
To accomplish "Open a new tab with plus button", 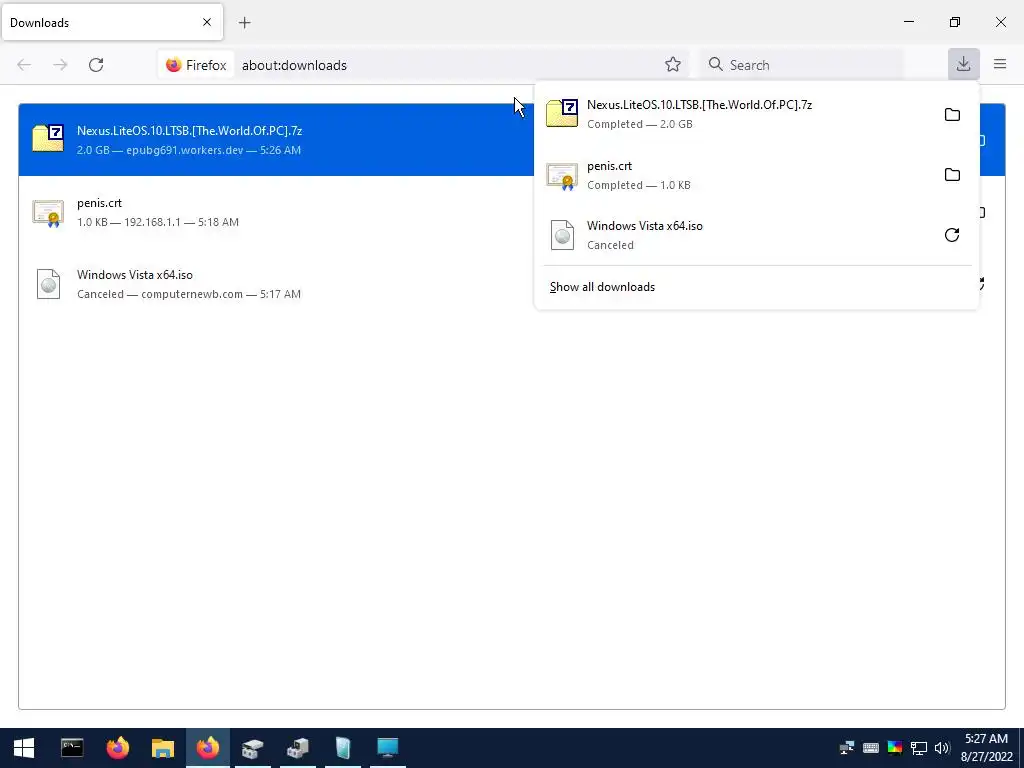I will coord(244,23).
